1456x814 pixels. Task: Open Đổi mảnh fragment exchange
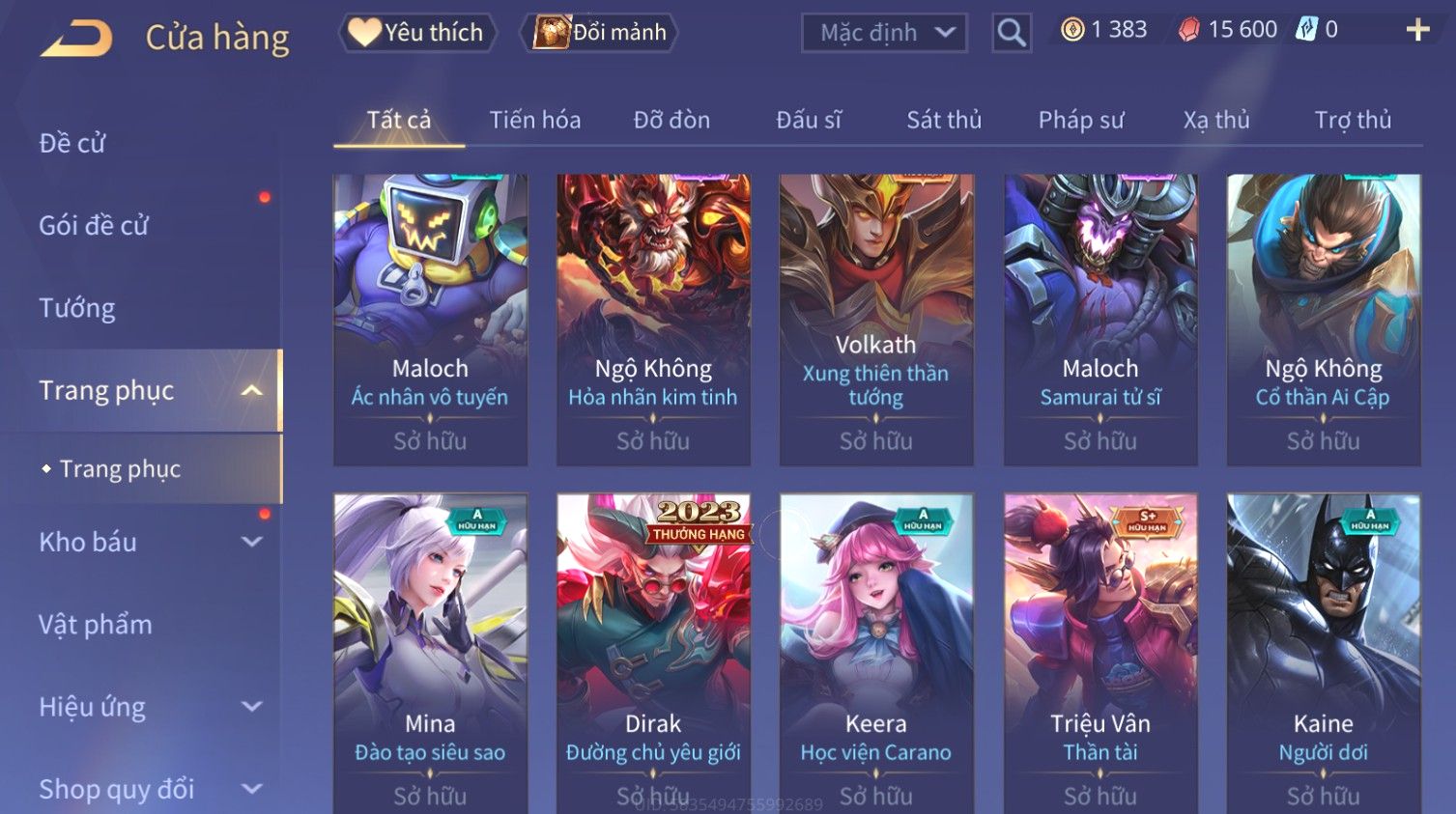pos(599,32)
